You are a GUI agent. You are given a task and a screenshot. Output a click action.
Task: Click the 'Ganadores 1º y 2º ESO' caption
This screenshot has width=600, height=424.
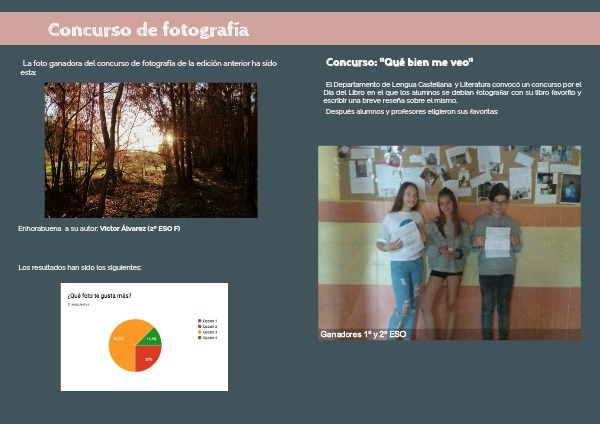click(363, 334)
